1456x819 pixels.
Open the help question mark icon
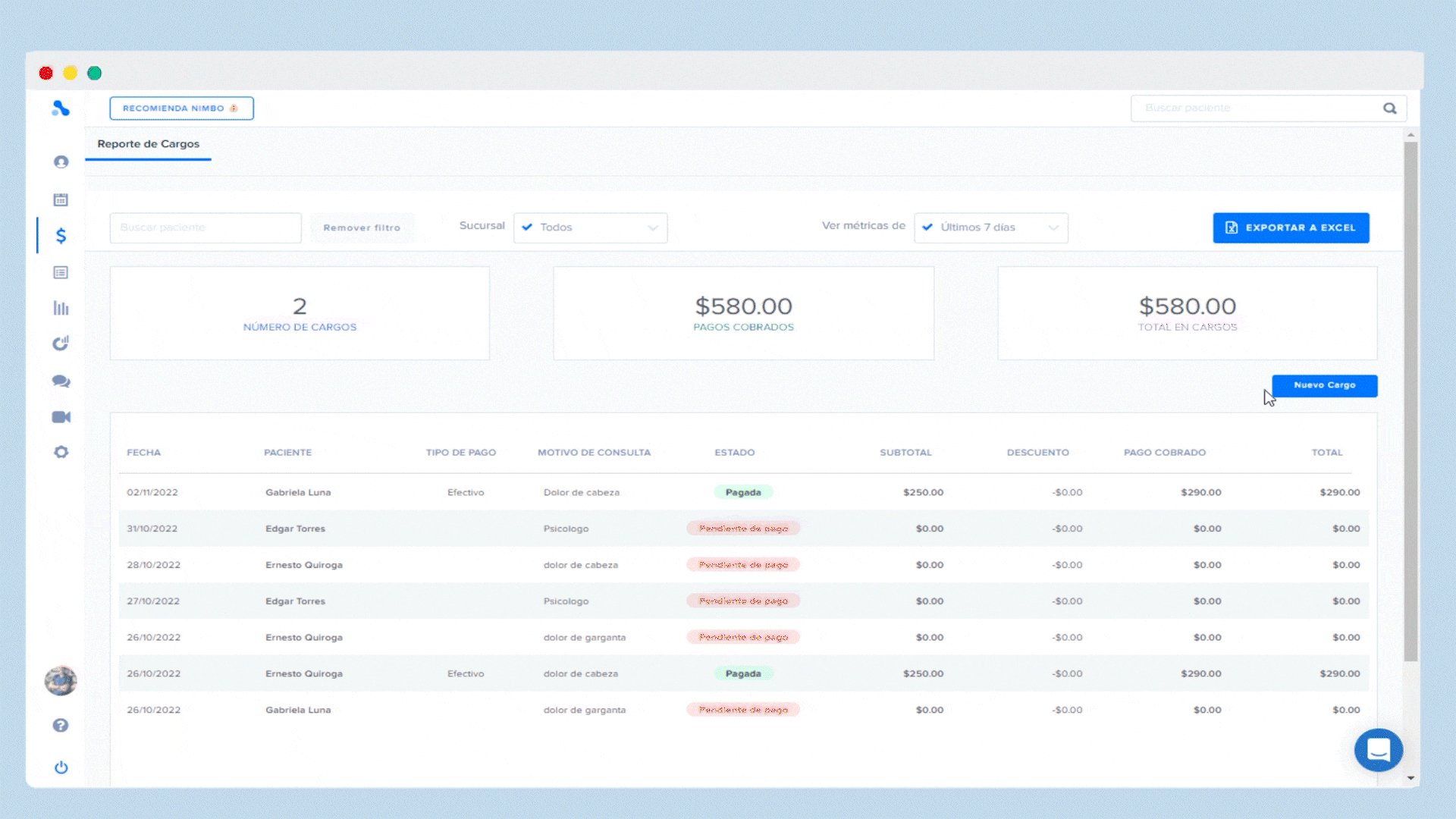[x=61, y=726]
